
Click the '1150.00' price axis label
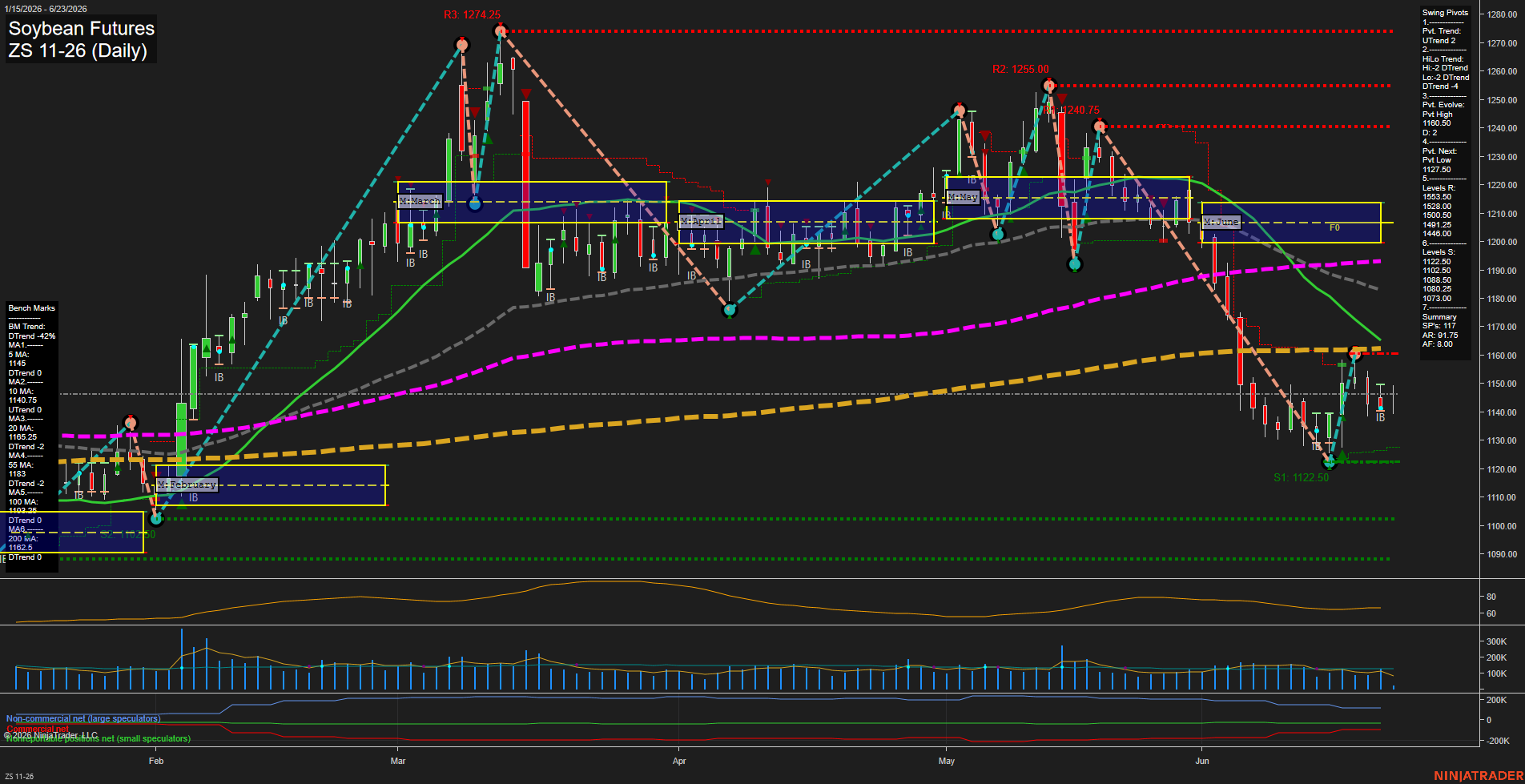click(1502, 384)
